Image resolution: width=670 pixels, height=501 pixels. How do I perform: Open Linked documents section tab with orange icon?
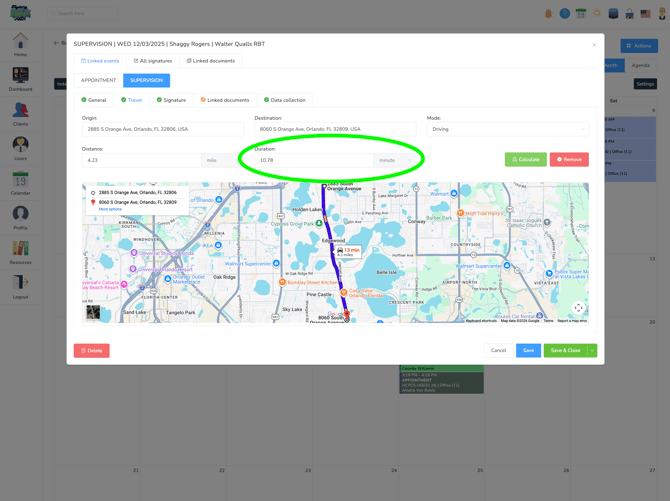point(225,100)
